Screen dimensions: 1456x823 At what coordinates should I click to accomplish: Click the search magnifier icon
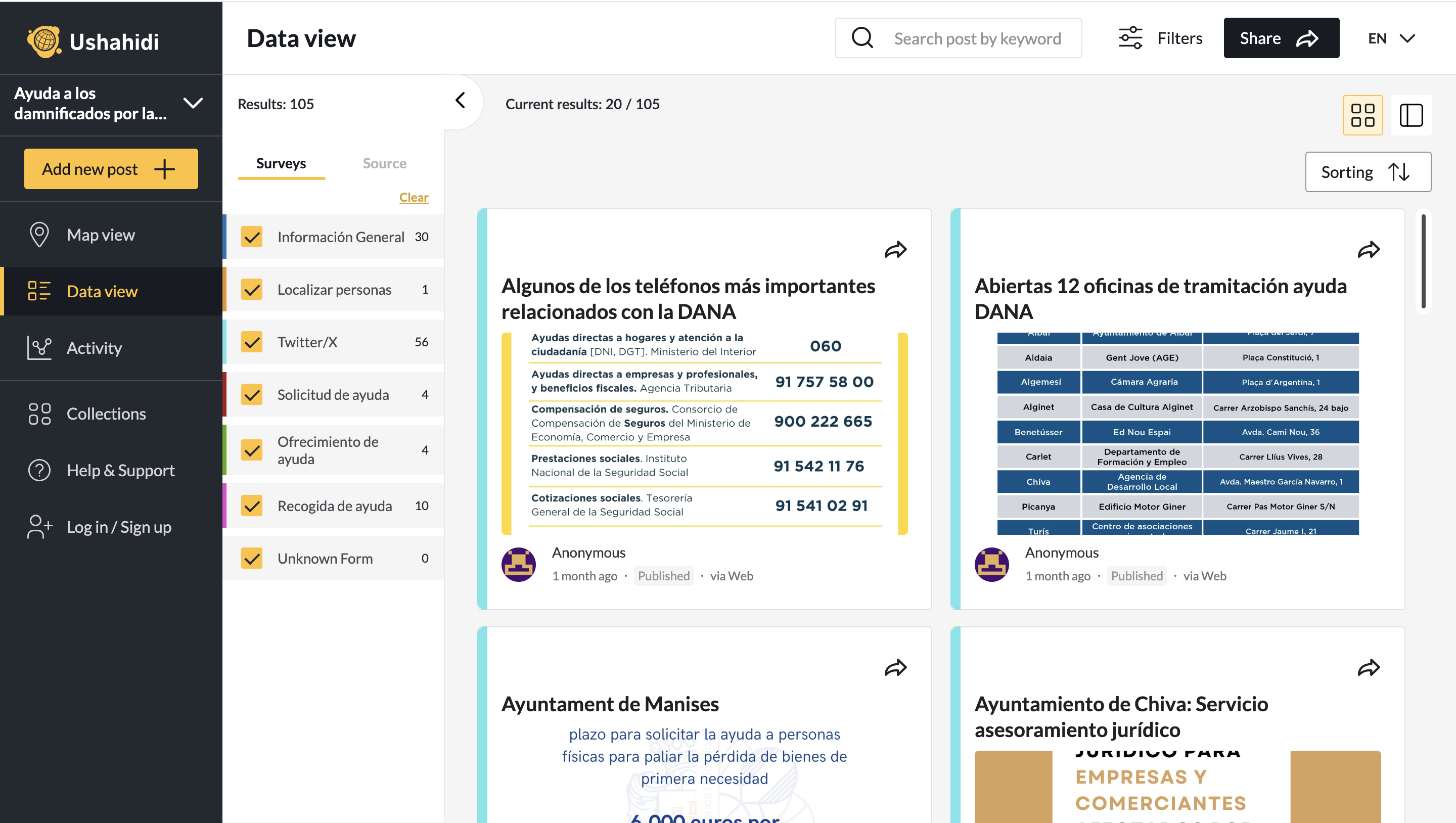(862, 38)
